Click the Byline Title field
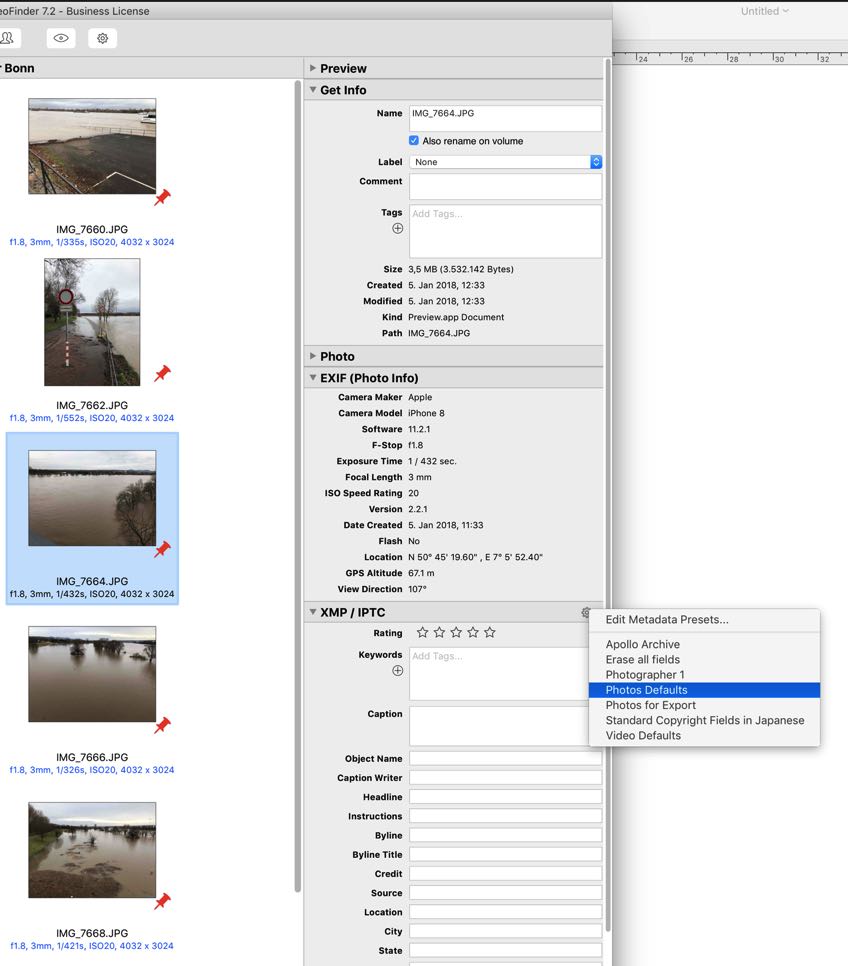The image size is (848, 966). (505, 854)
